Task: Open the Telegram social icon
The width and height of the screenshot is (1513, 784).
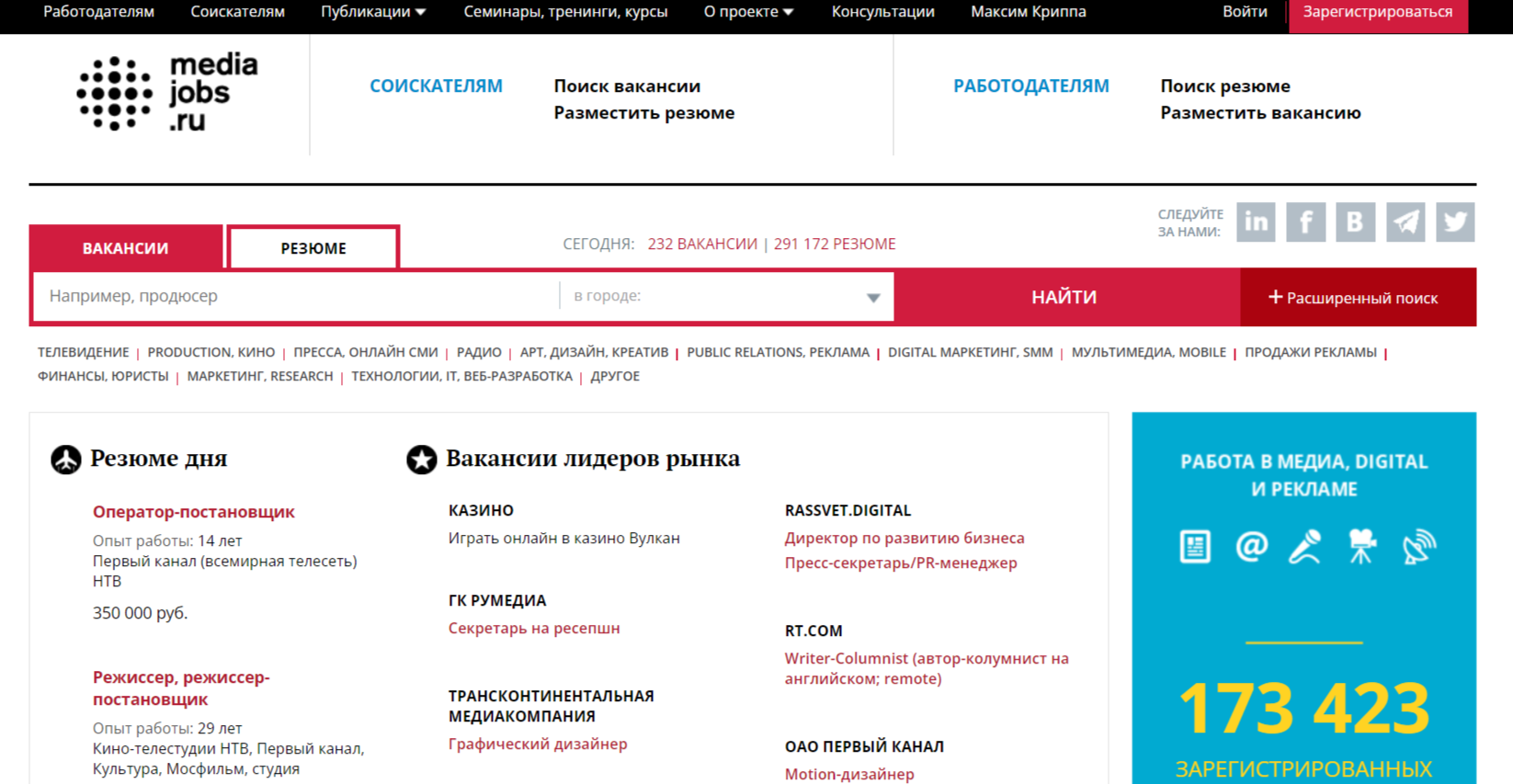Action: (x=1405, y=222)
